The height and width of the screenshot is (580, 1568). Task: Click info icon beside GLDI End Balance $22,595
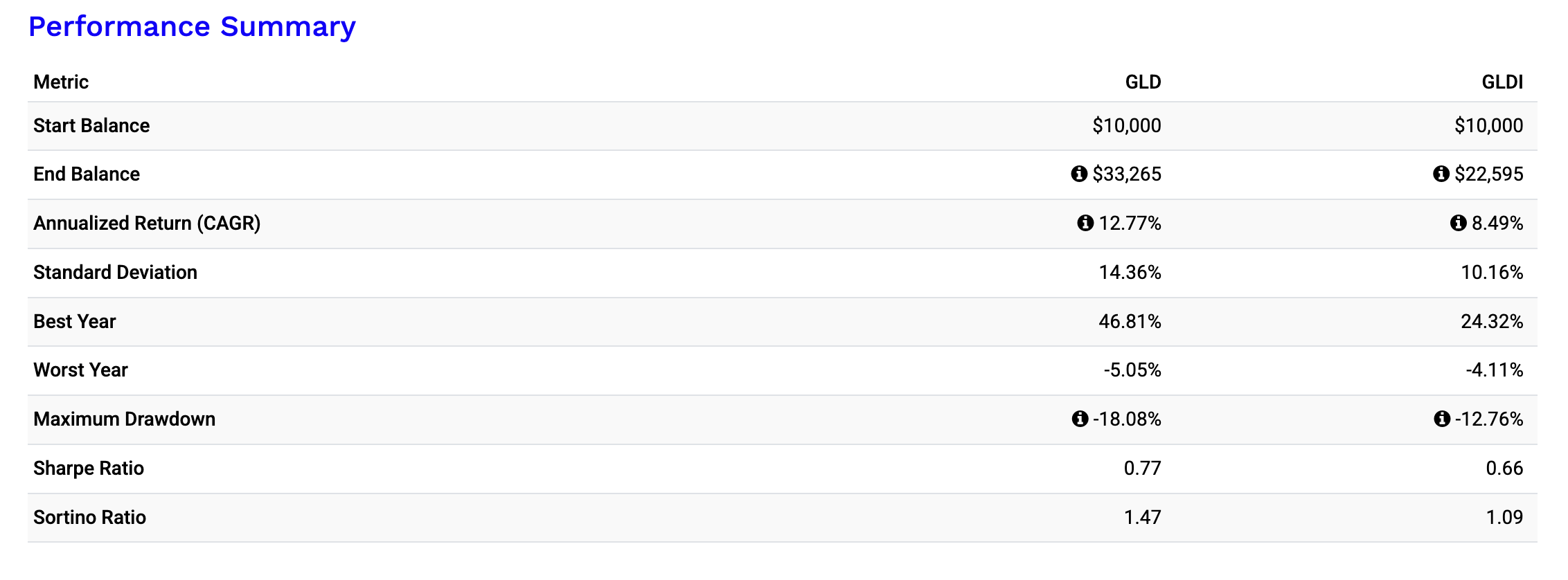1441,174
